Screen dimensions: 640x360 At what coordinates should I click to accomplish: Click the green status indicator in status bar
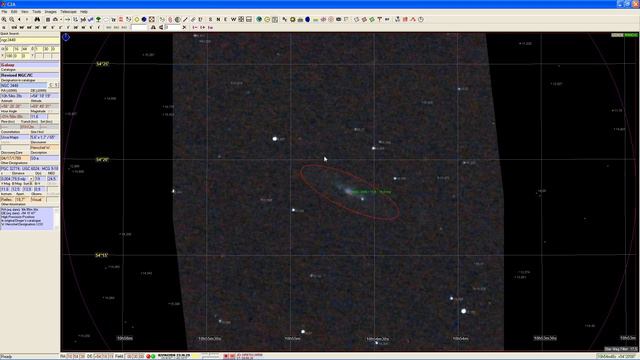[153, 356]
